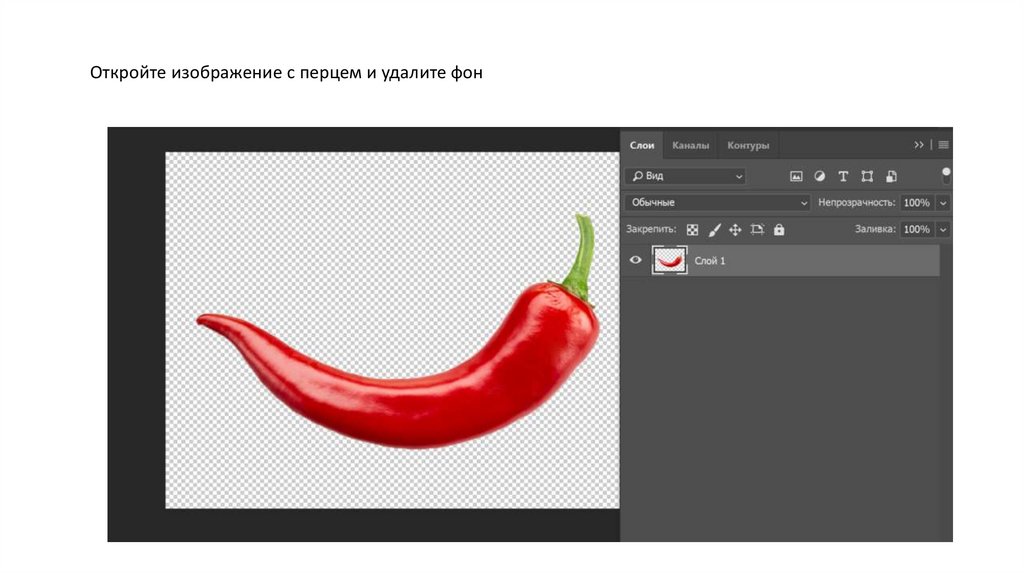Lock transparent pixels of the layer
This screenshot has width=1024, height=574.
692,229
